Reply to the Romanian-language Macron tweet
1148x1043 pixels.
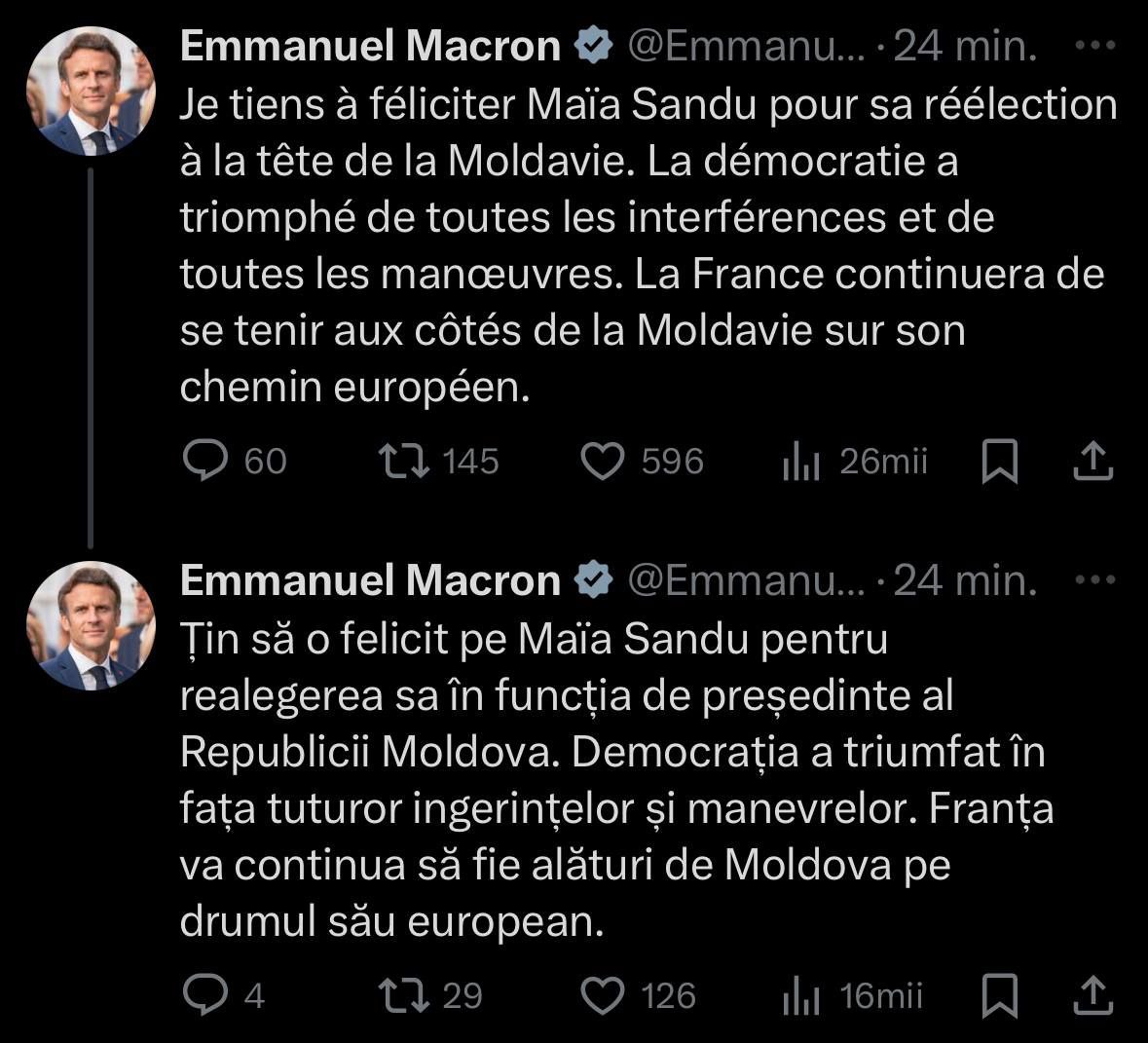(205, 995)
